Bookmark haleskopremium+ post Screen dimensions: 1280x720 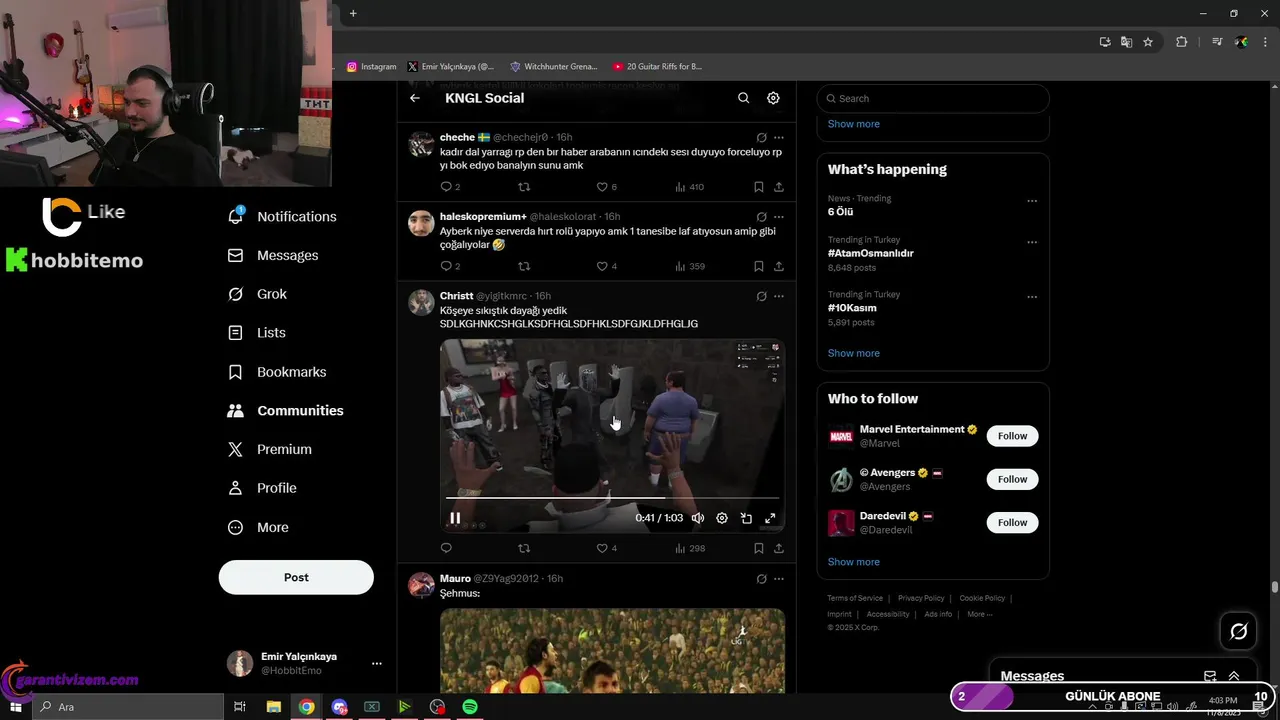click(x=759, y=266)
